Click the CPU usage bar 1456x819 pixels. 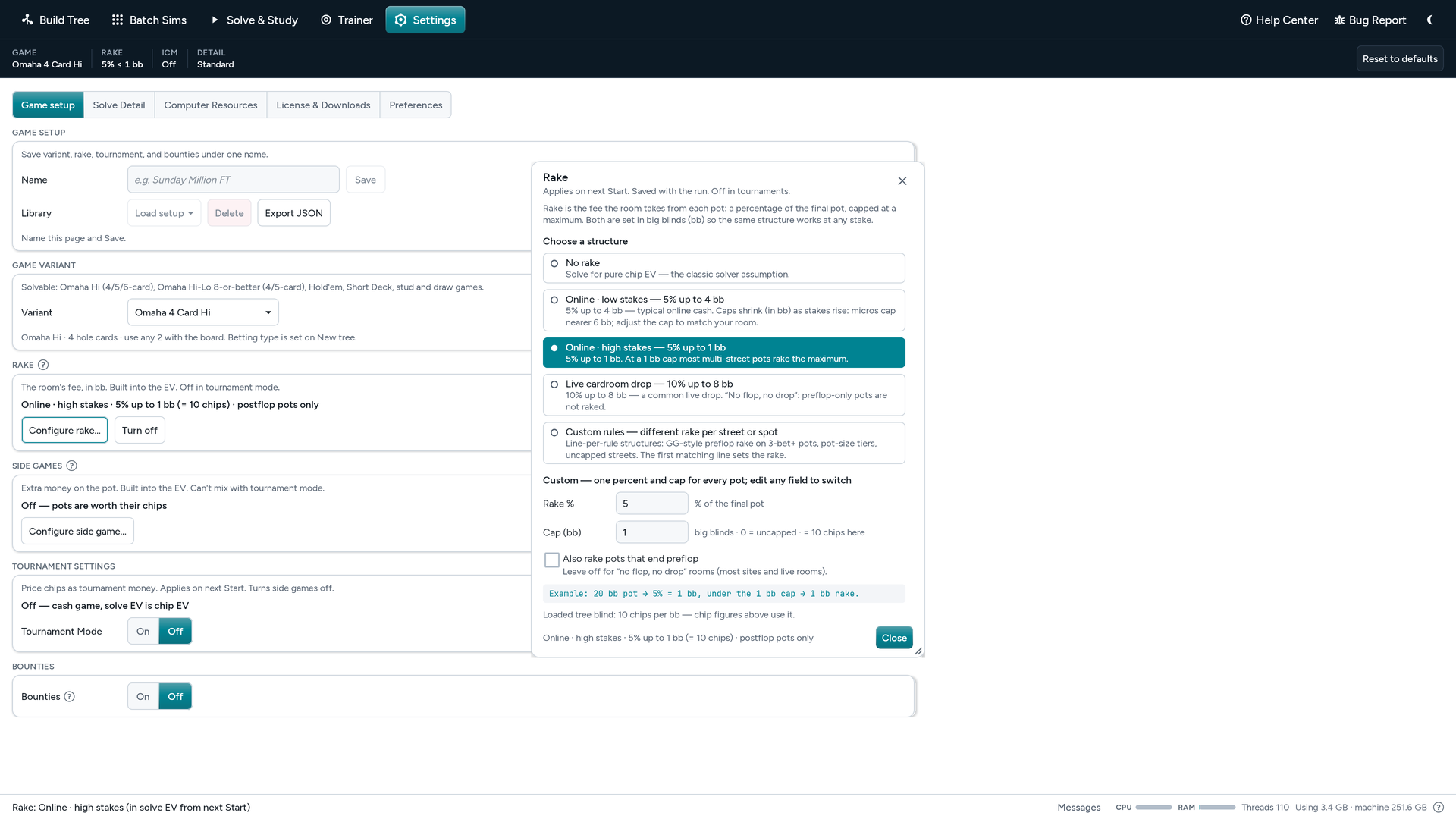coord(1153,808)
